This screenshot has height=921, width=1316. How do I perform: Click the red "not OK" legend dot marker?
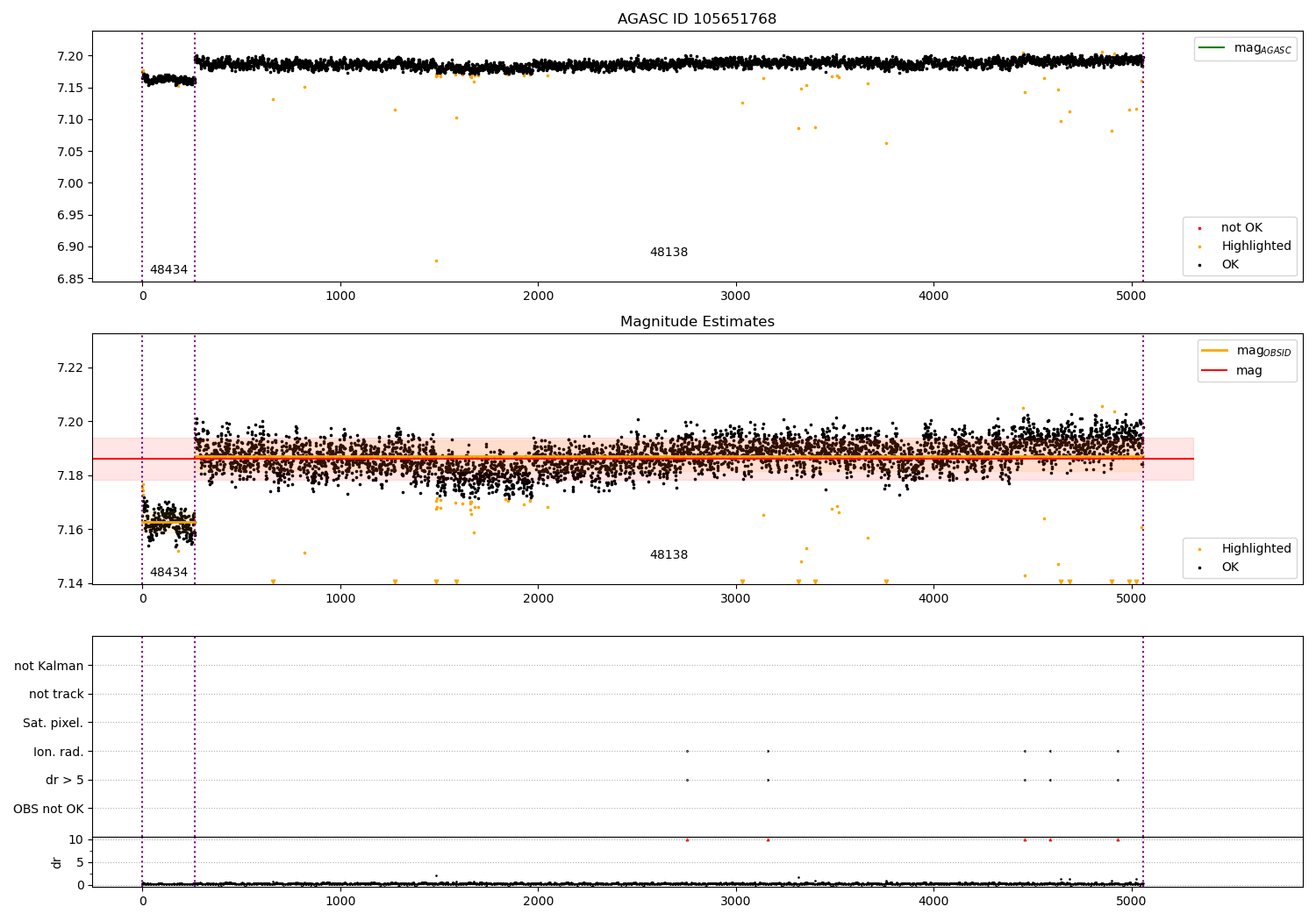tap(1199, 228)
